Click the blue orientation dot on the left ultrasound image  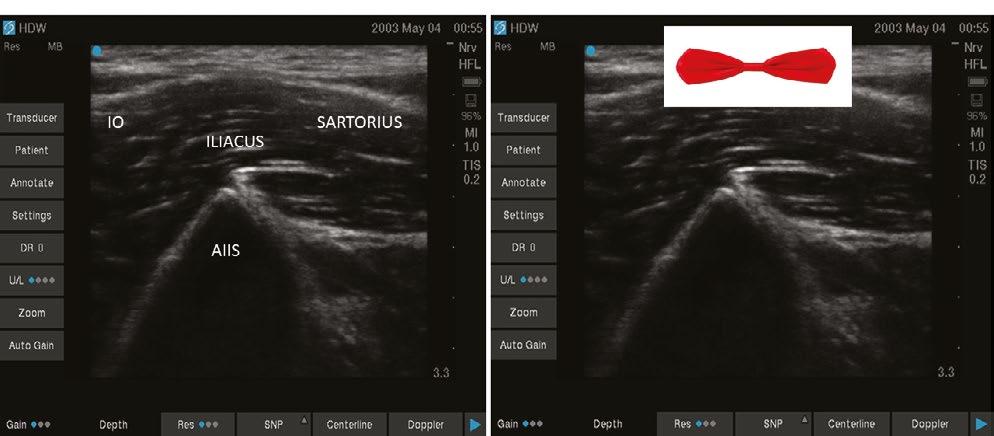(97, 51)
